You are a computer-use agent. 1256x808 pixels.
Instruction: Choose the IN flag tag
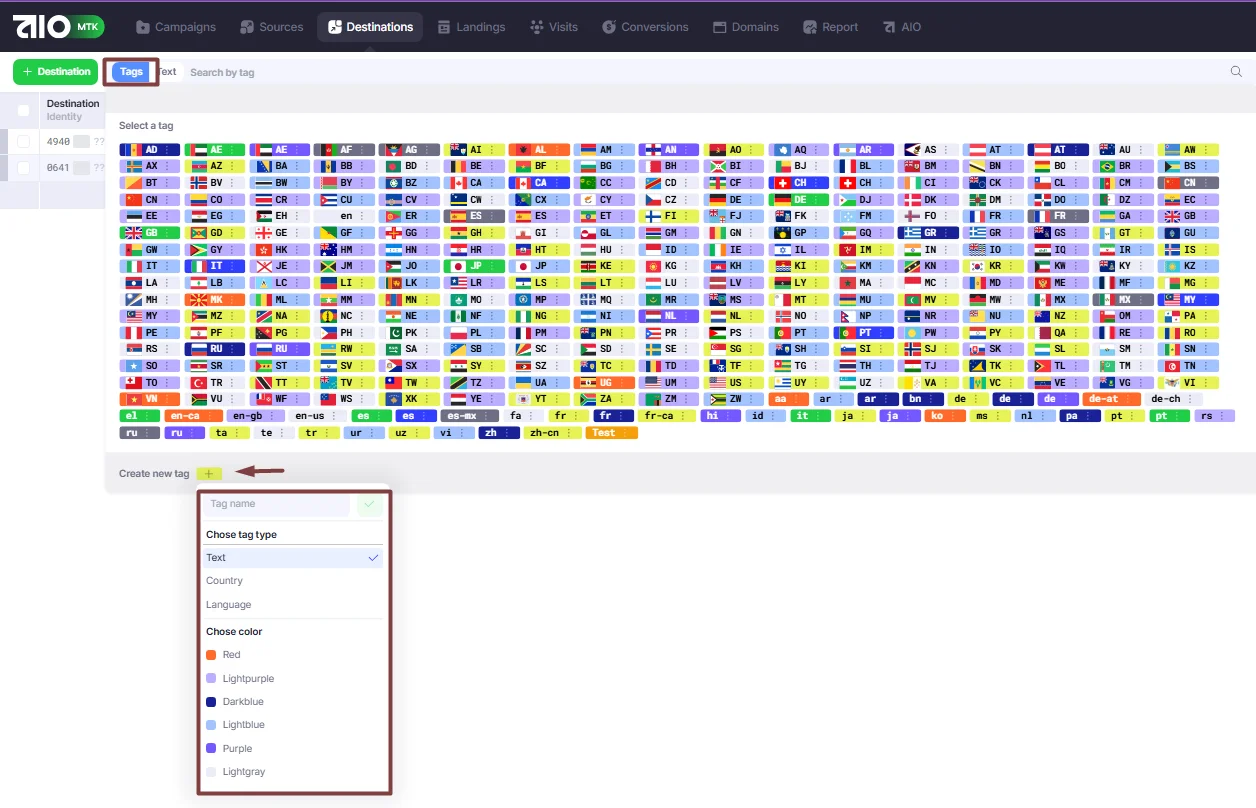point(929,250)
